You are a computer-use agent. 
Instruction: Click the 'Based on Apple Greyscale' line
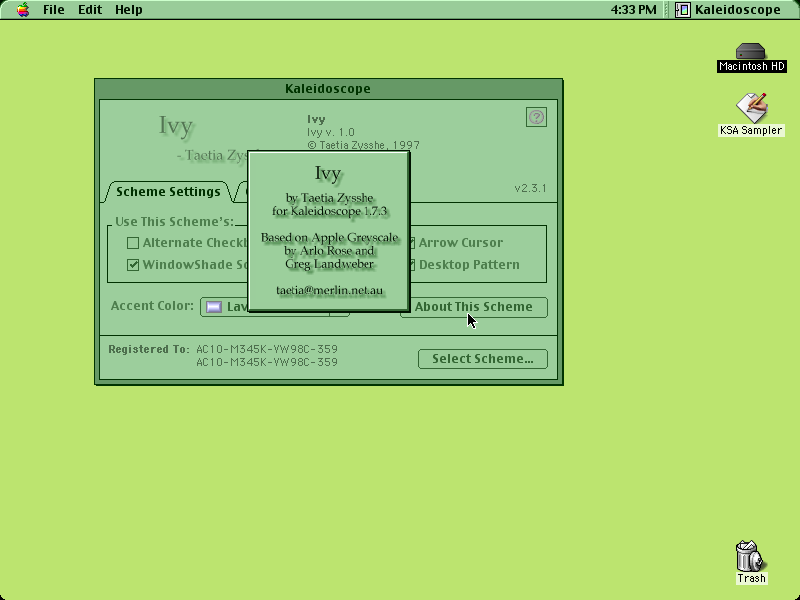pos(329,238)
